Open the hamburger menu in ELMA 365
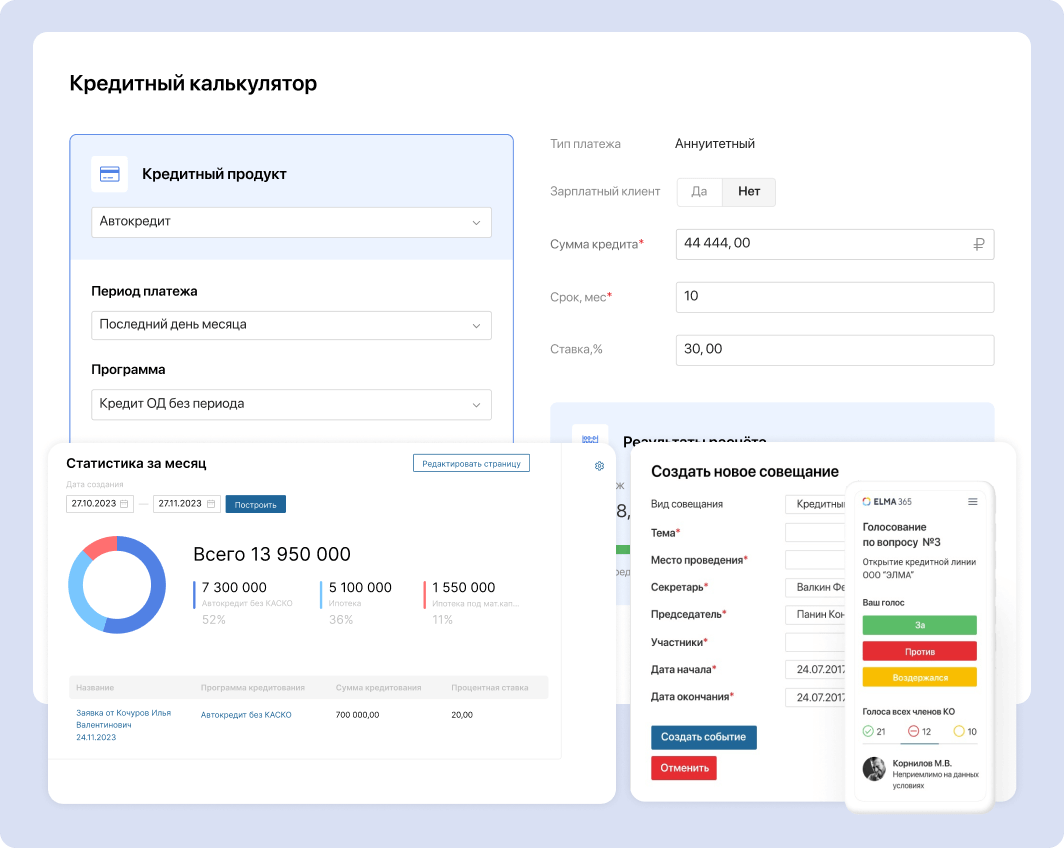 (x=972, y=501)
